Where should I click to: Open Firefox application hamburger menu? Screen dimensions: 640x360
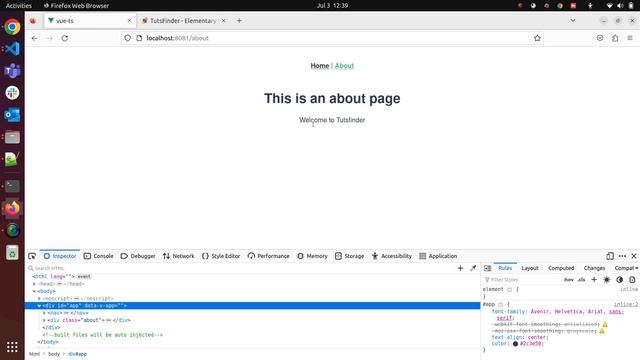[x=630, y=38]
